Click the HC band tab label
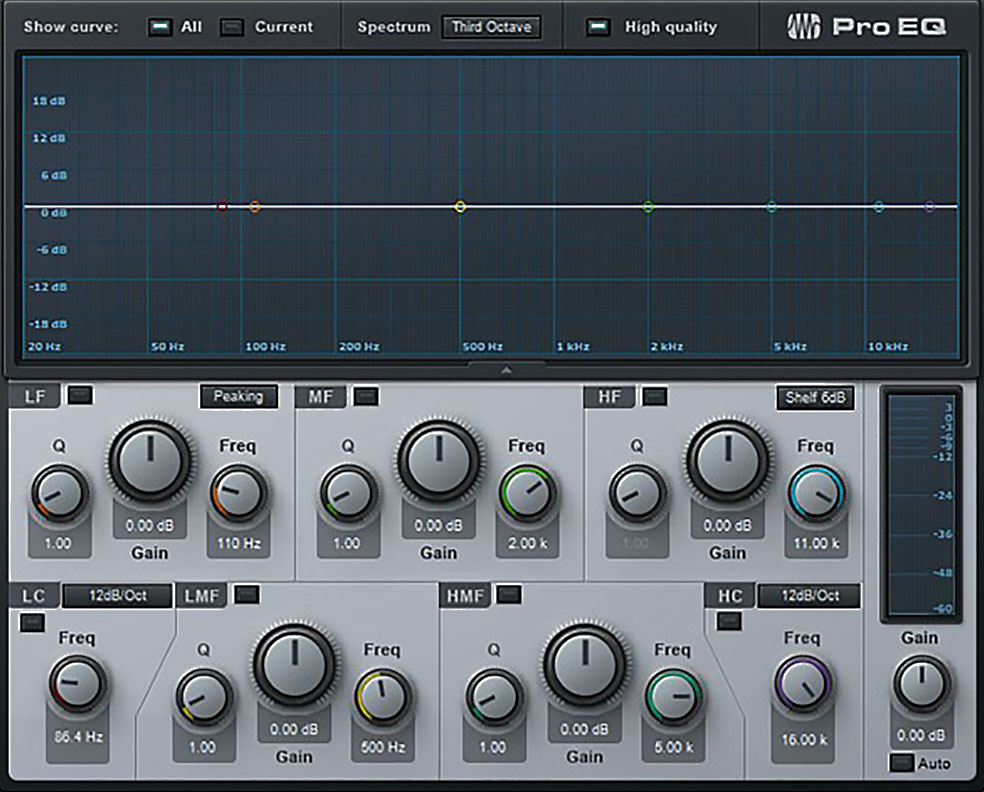The width and height of the screenshot is (984, 792). pos(730,596)
